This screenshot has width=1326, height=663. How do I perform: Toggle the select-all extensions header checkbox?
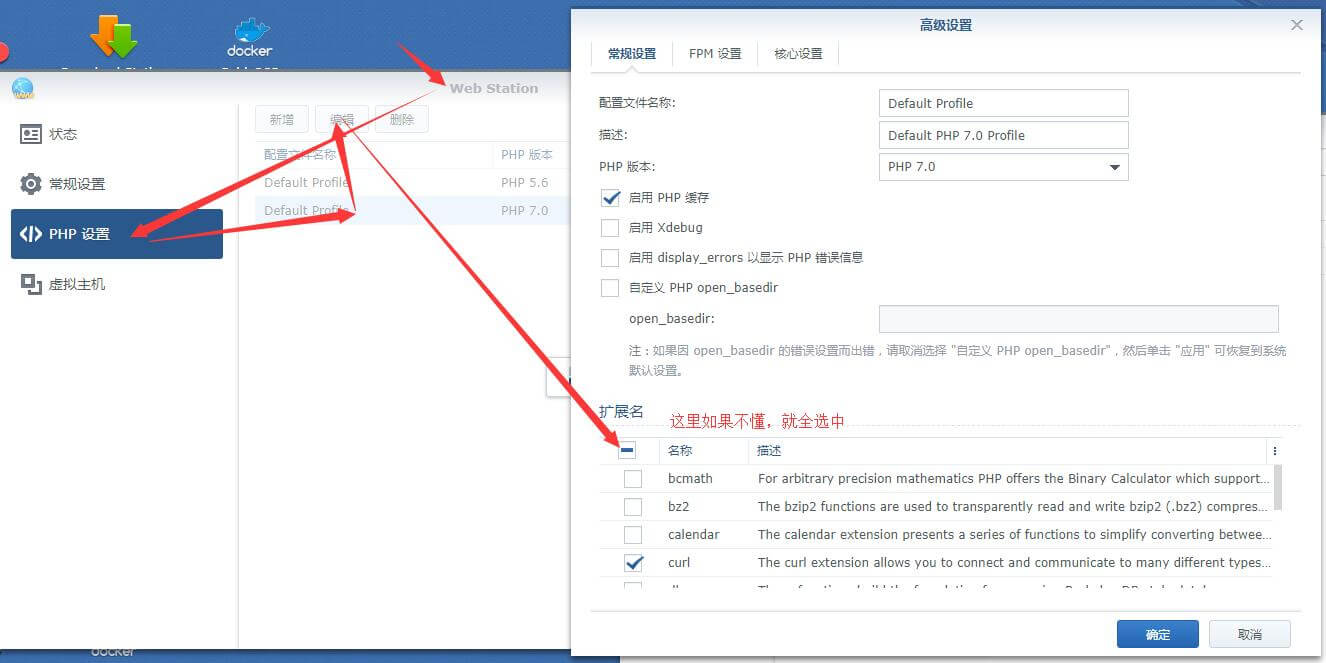click(627, 451)
